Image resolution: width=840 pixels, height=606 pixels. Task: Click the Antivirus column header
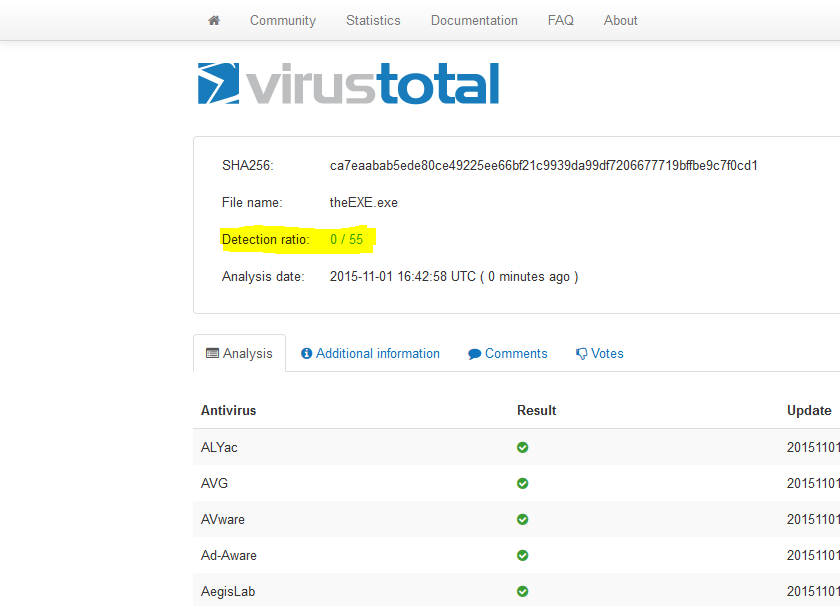click(x=228, y=410)
